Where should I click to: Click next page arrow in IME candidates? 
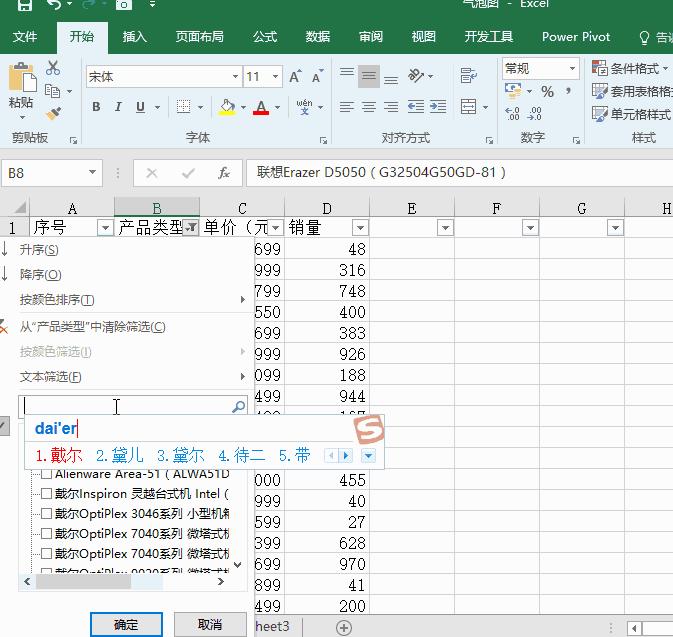346,455
